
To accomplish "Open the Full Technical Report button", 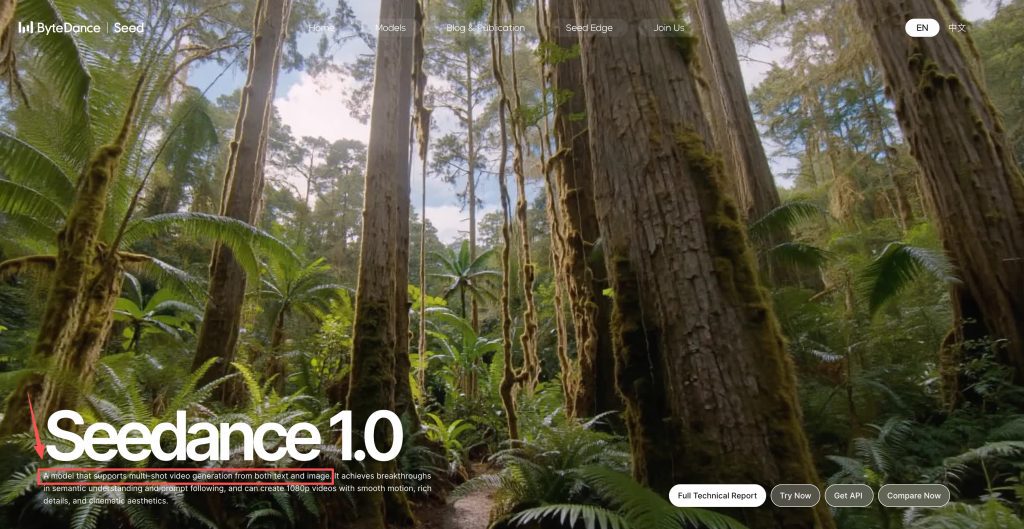I will pos(717,496).
